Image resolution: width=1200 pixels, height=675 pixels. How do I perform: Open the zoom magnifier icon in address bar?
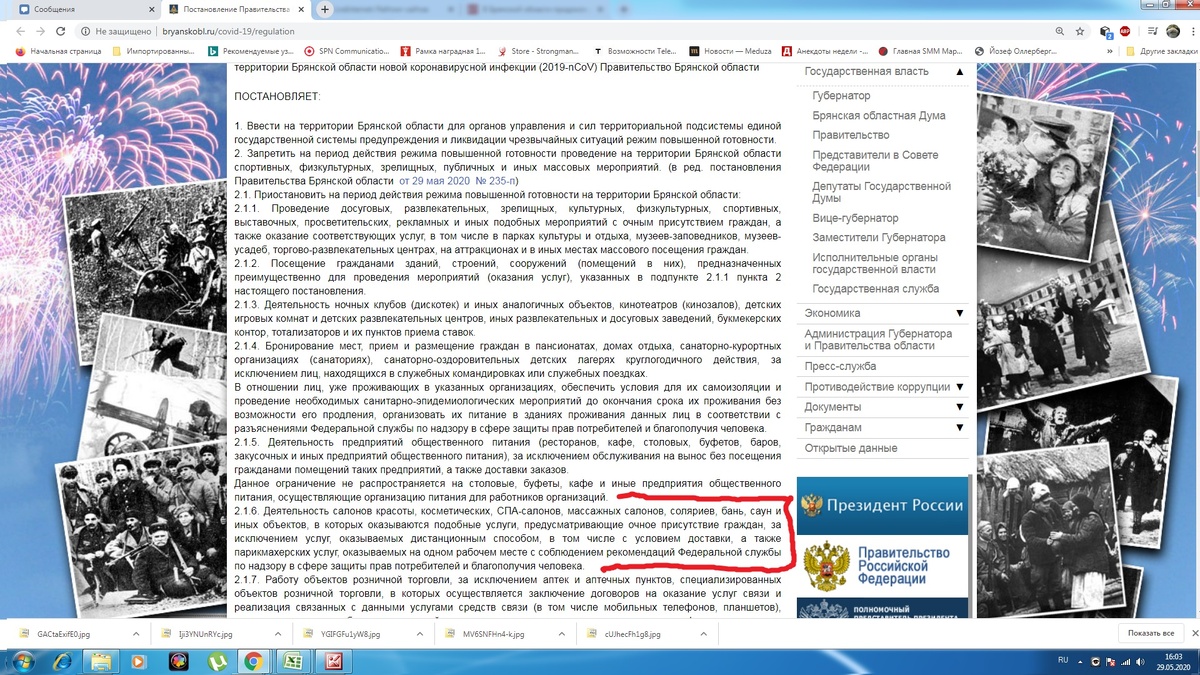point(1060,30)
